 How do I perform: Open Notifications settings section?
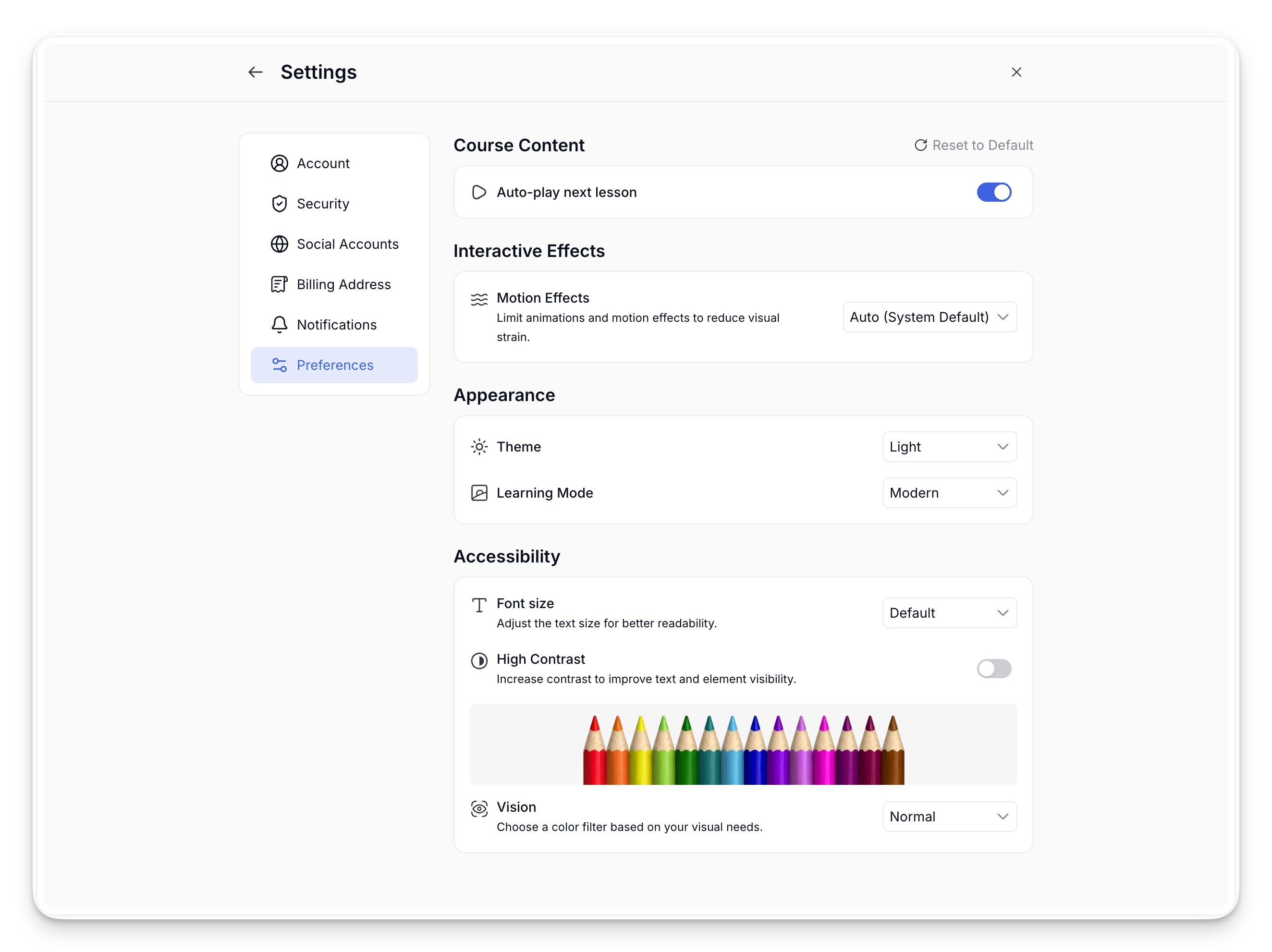point(334,325)
